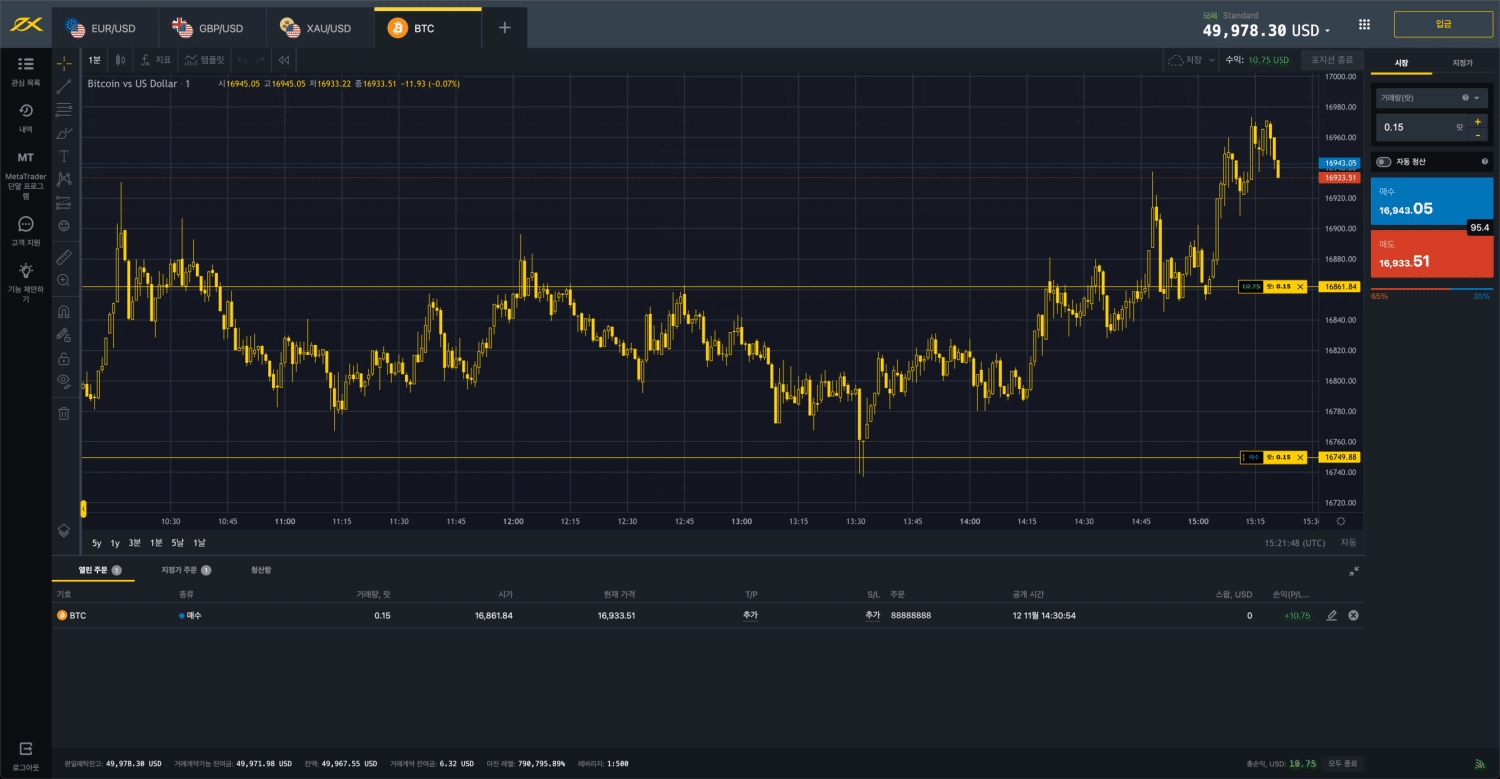This screenshot has height=779, width=1500.
Task: Add stop loss via S/L 추가 link
Action: click(x=872, y=615)
